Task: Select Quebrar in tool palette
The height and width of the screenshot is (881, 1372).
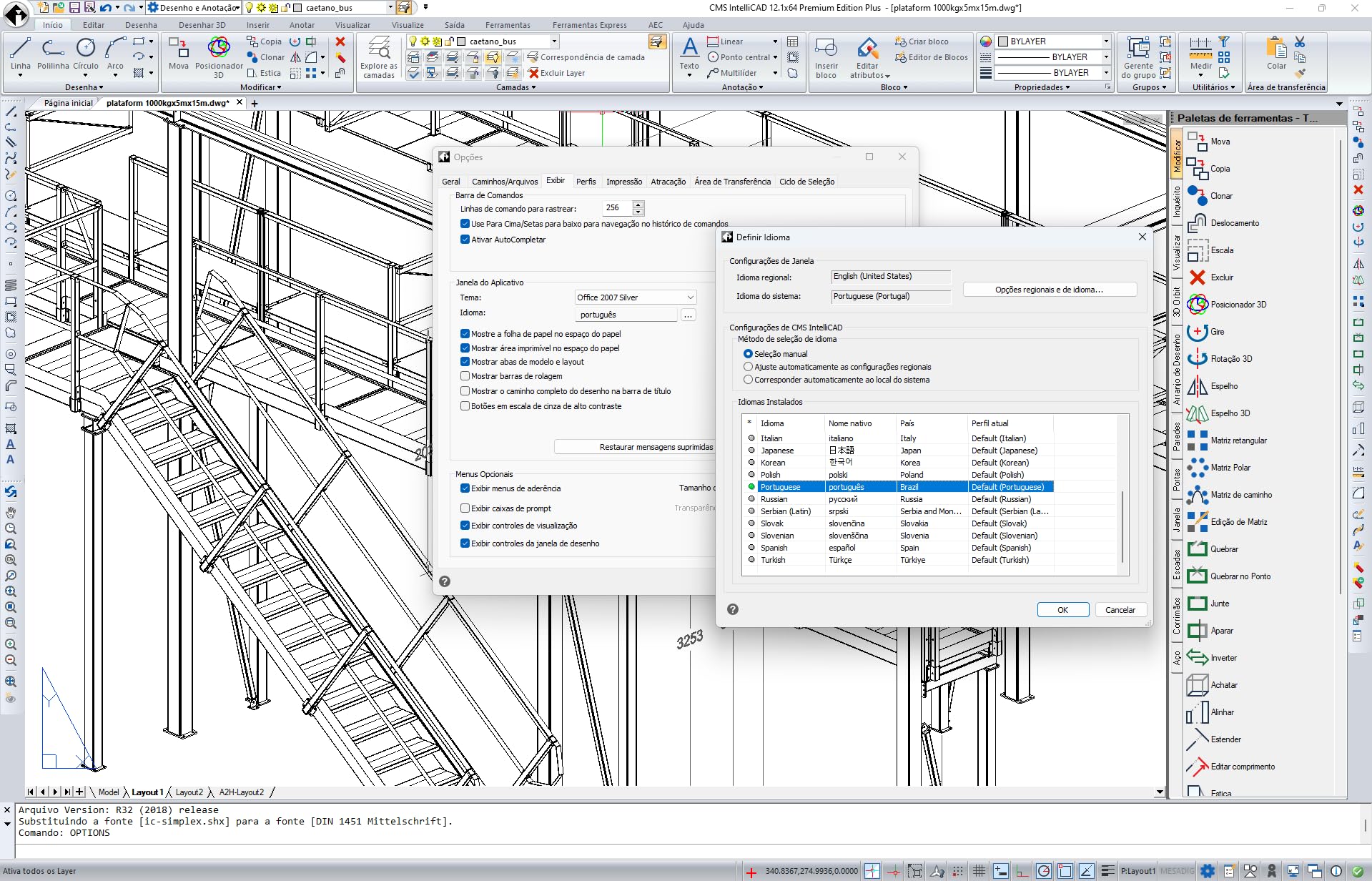Action: [x=1213, y=549]
